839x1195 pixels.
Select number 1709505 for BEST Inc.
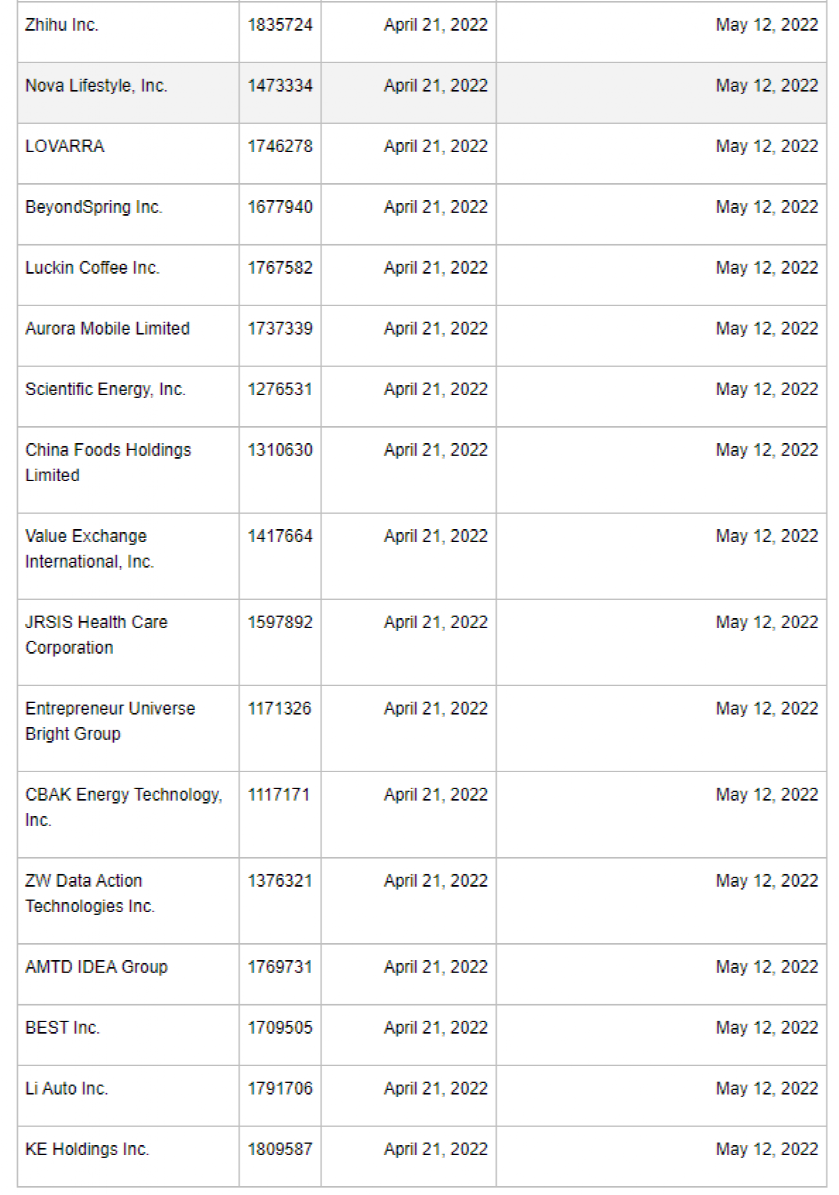[280, 1027]
